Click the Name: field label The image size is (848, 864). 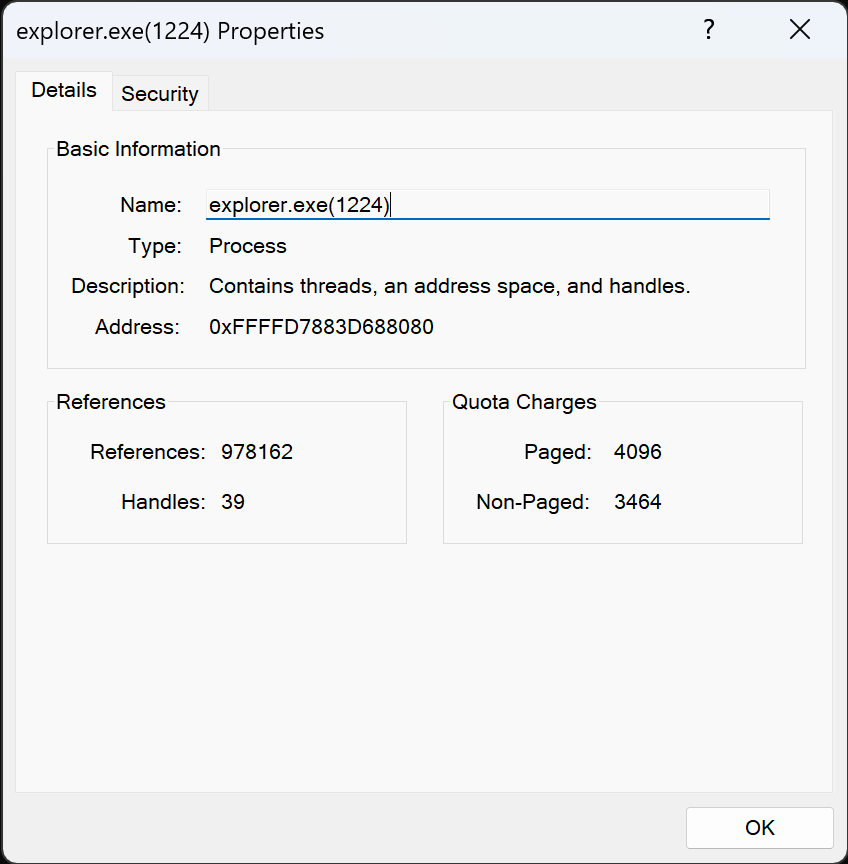pyautogui.click(x=151, y=205)
